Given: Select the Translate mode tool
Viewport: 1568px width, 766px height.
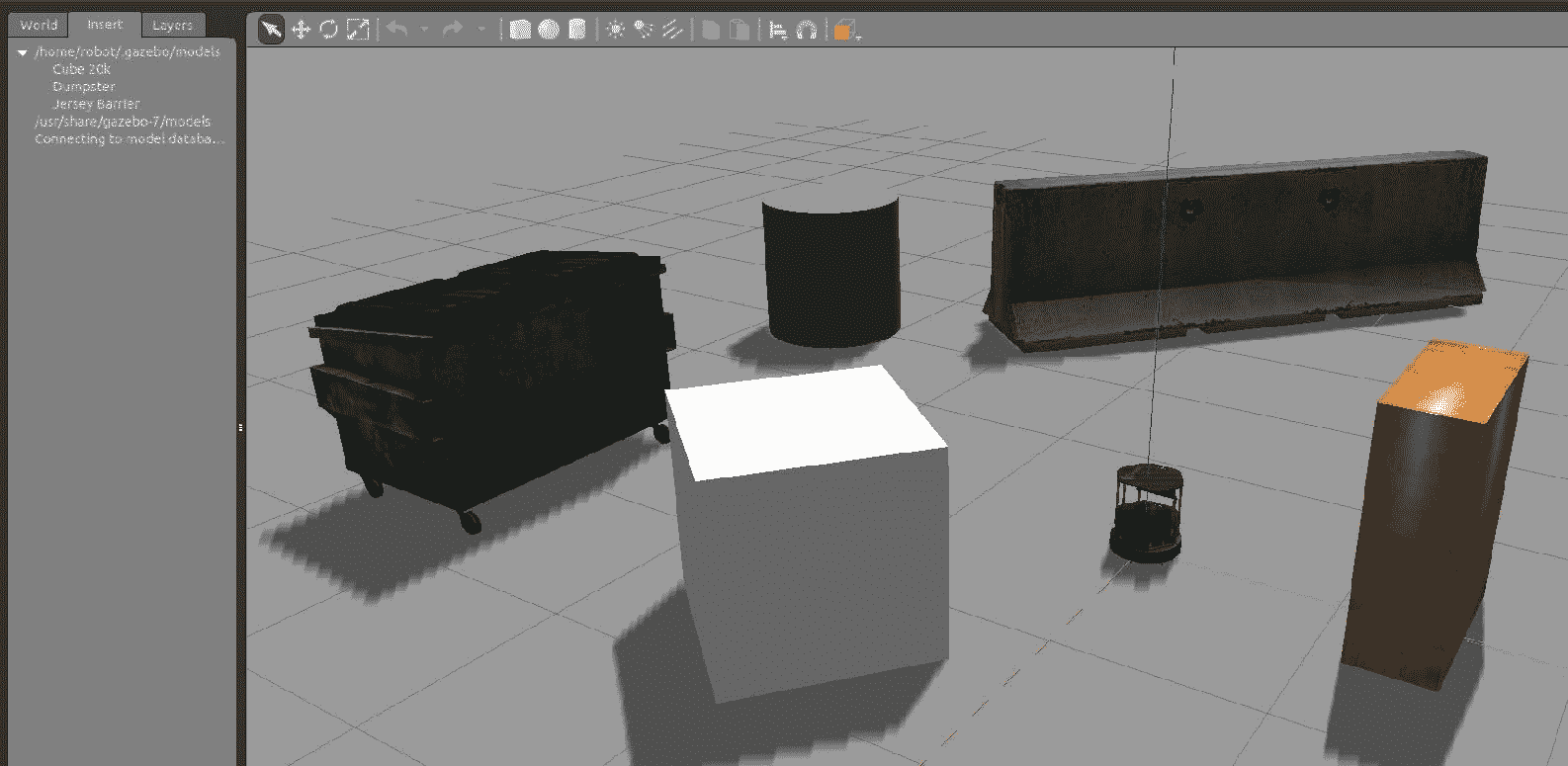Looking at the screenshot, I should tap(301, 30).
